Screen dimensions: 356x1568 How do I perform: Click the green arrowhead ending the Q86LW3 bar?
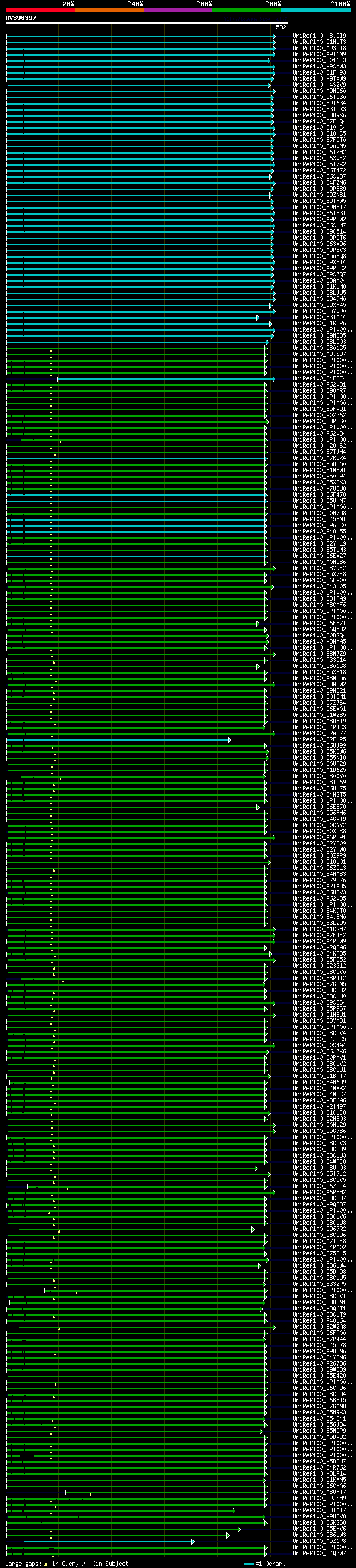[x=228, y=1535]
